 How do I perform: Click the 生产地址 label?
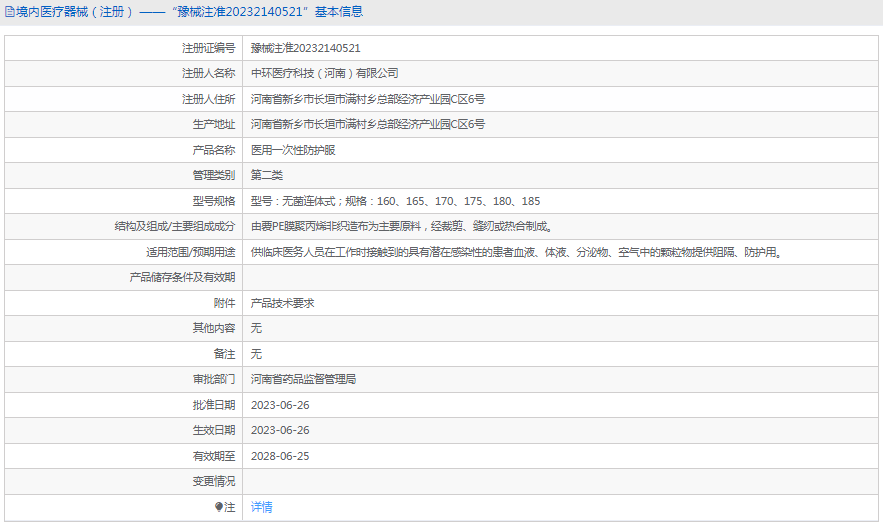pyautogui.click(x=214, y=124)
